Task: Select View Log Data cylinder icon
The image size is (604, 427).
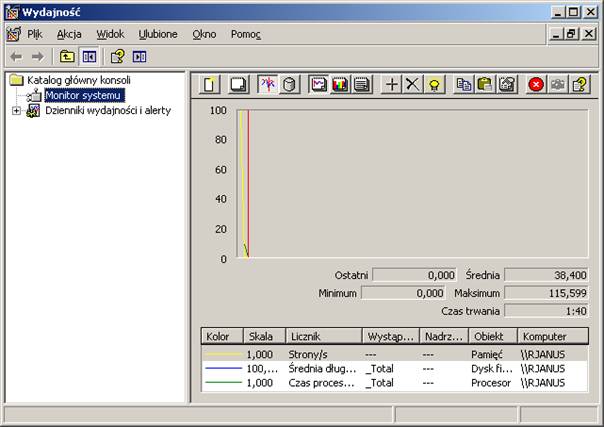Action: point(289,84)
